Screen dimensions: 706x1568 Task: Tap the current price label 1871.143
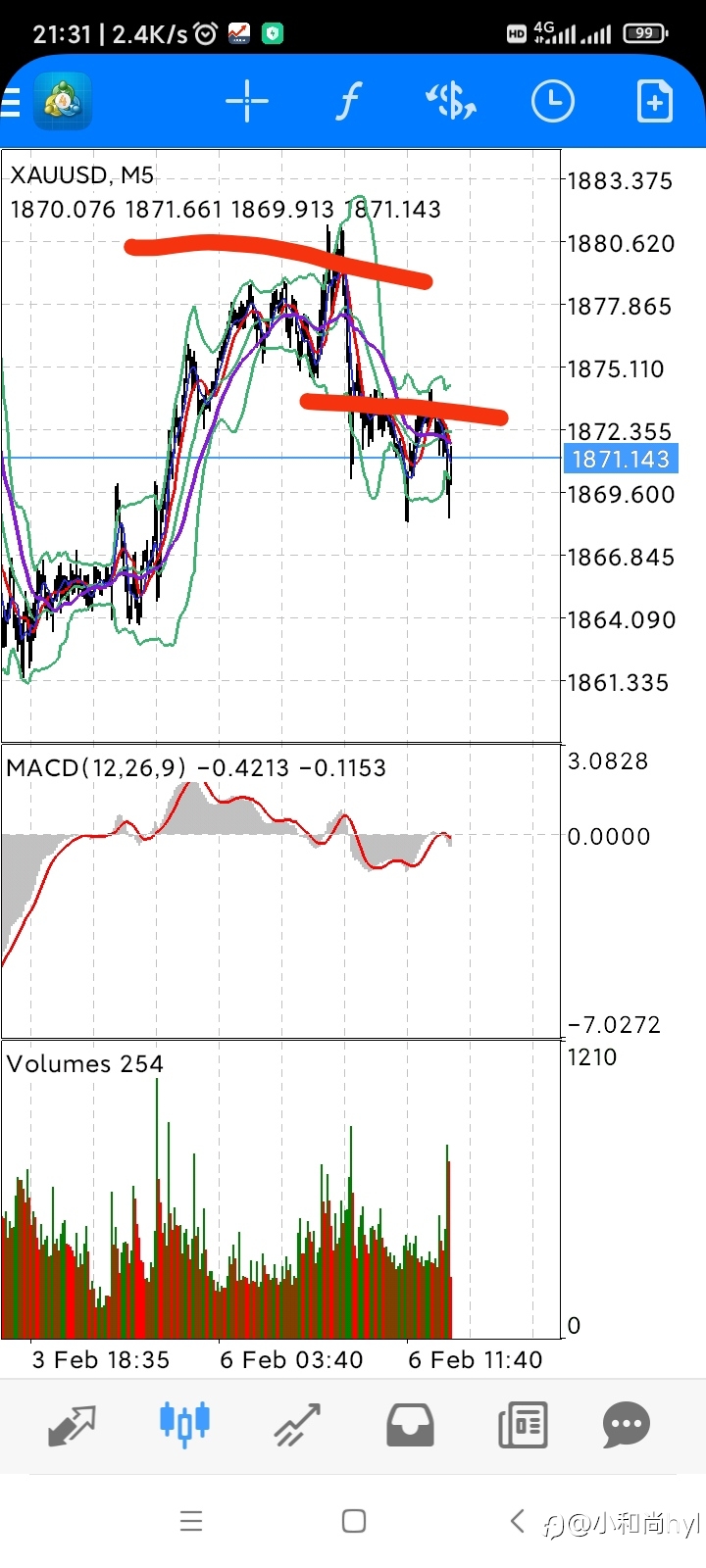(x=621, y=459)
